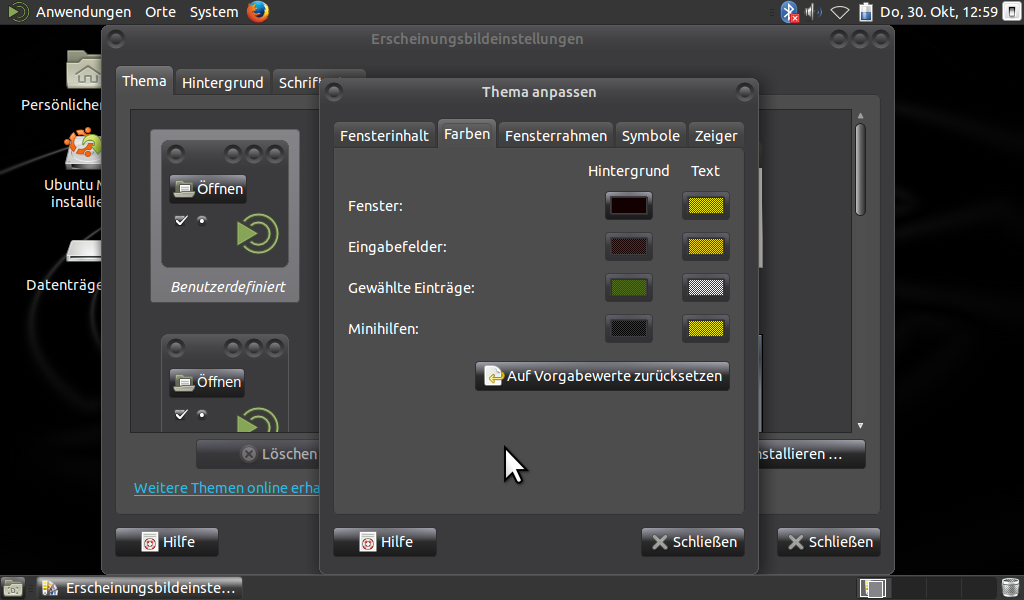Click the battery status icon
The height and width of the screenshot is (600, 1024).
point(865,12)
